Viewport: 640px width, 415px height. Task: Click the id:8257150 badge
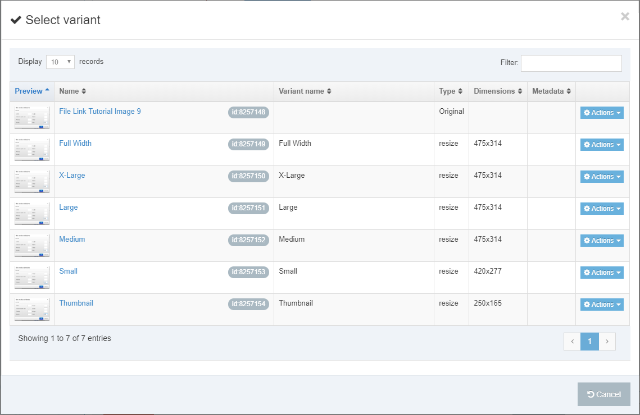pos(248,176)
